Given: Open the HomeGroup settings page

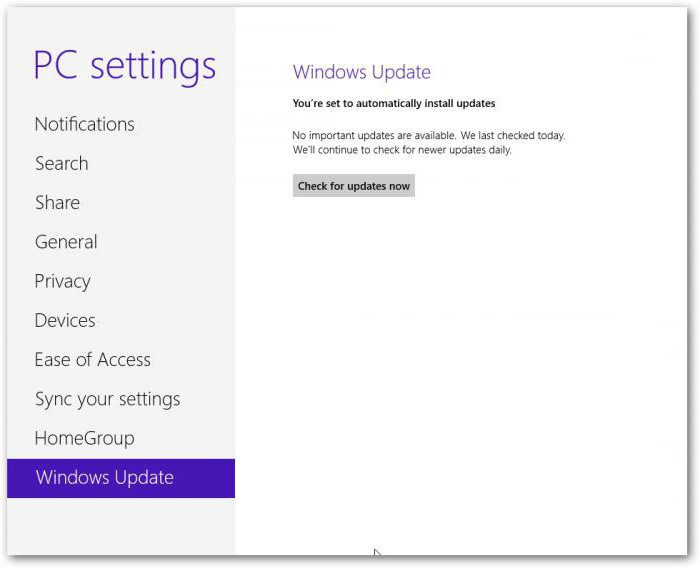Looking at the screenshot, I should click(x=84, y=439).
